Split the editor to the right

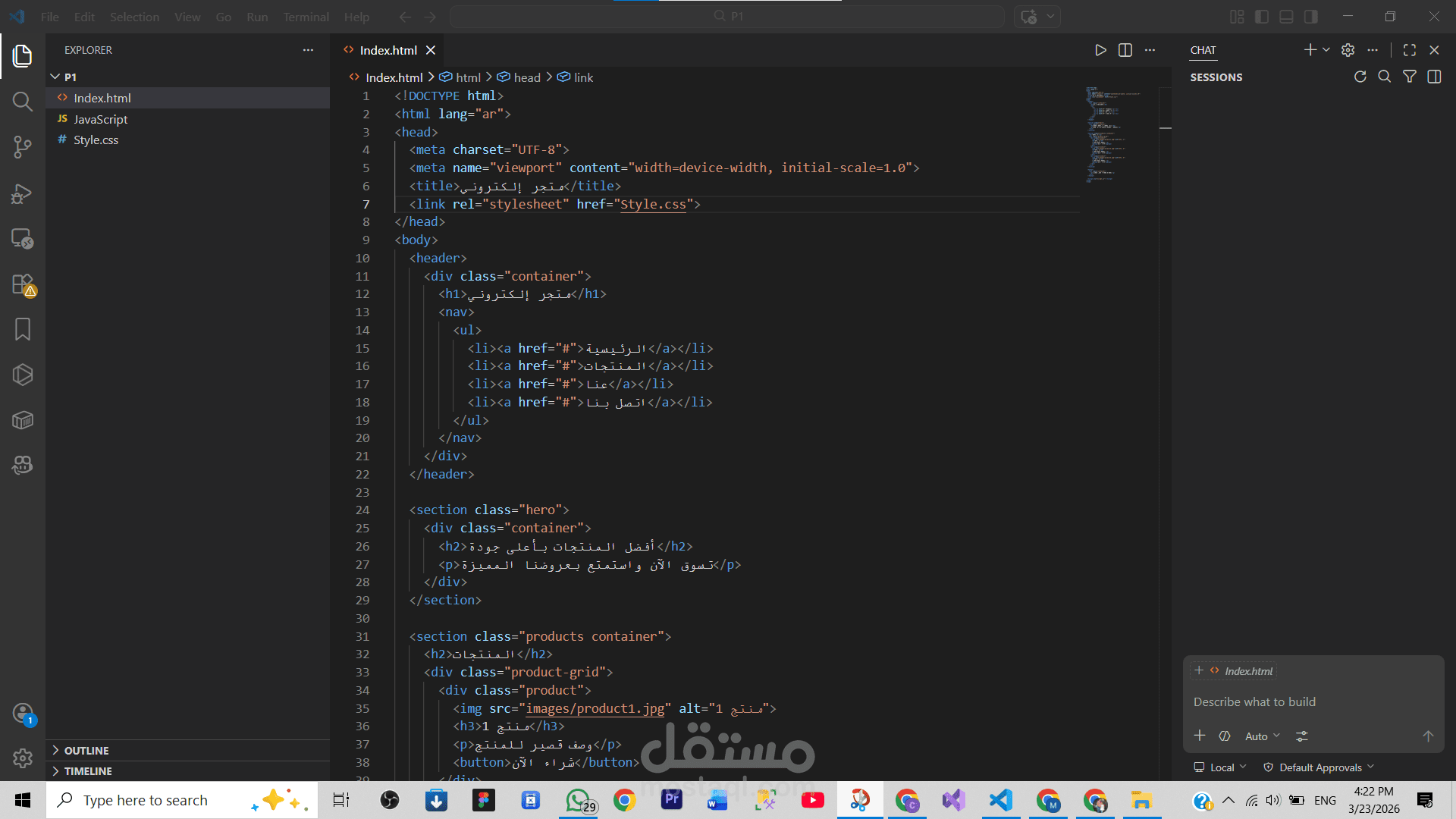(x=1125, y=50)
